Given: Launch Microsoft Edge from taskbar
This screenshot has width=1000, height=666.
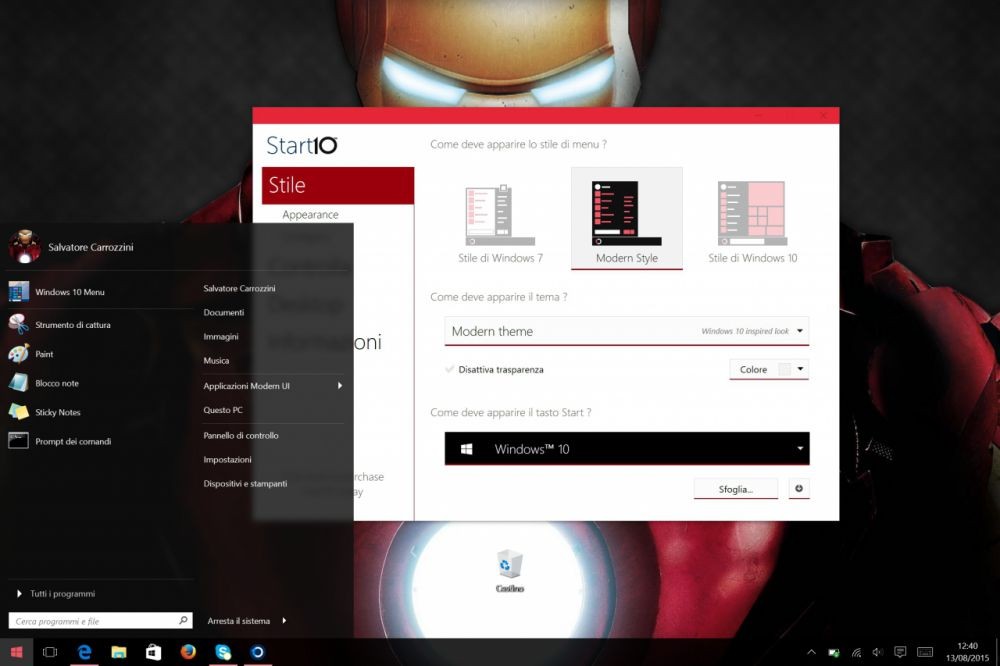Looking at the screenshot, I should [84, 652].
